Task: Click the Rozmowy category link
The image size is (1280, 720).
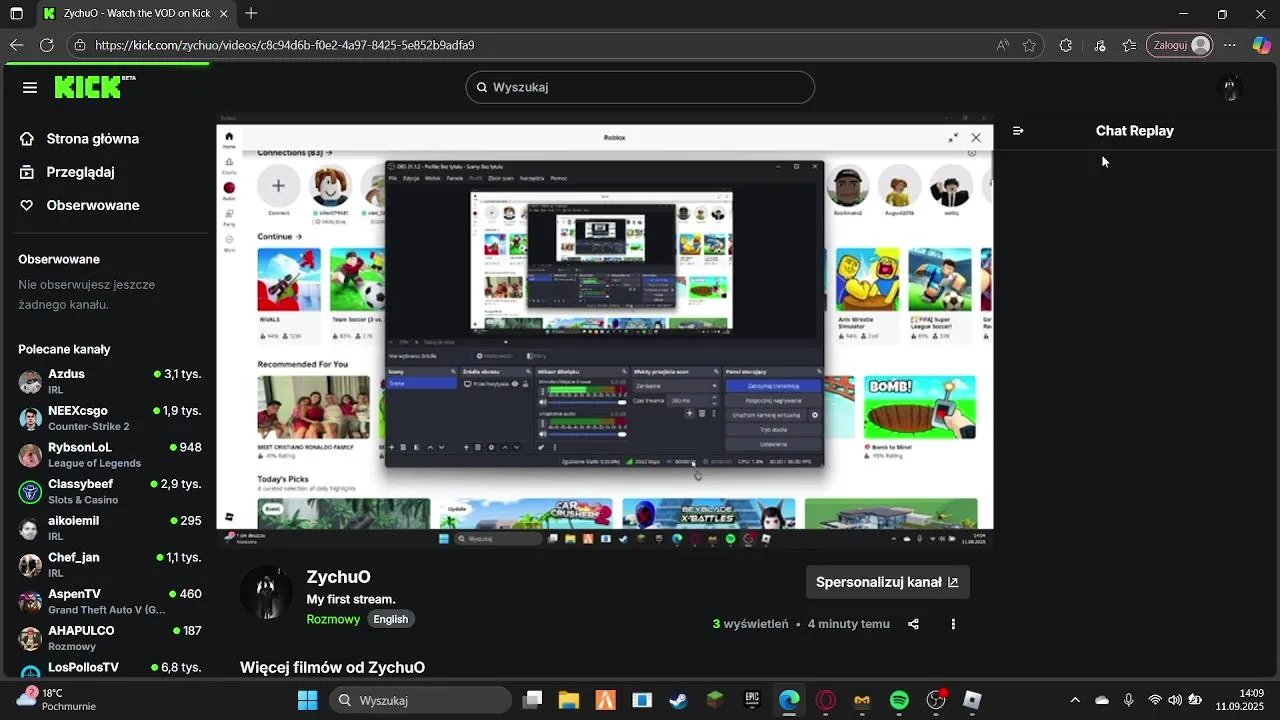Action: coord(333,619)
